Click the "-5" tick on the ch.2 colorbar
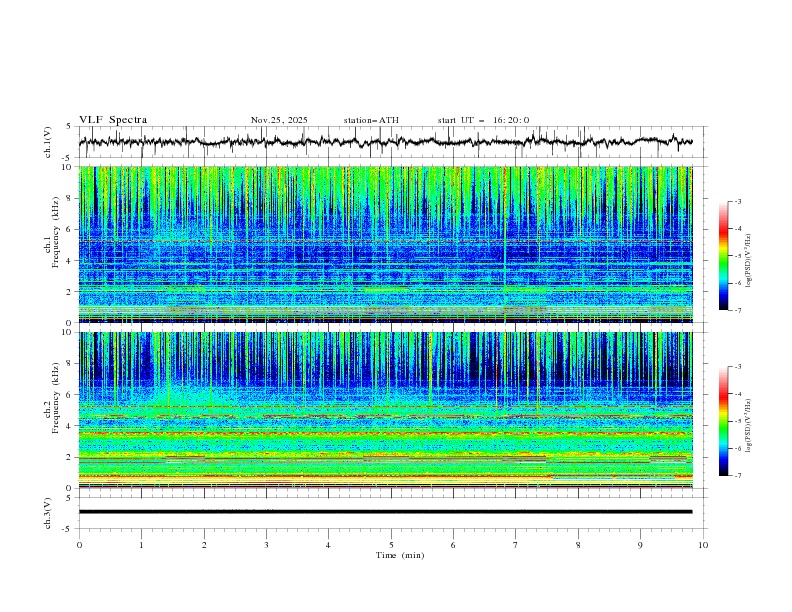 click(737, 421)
